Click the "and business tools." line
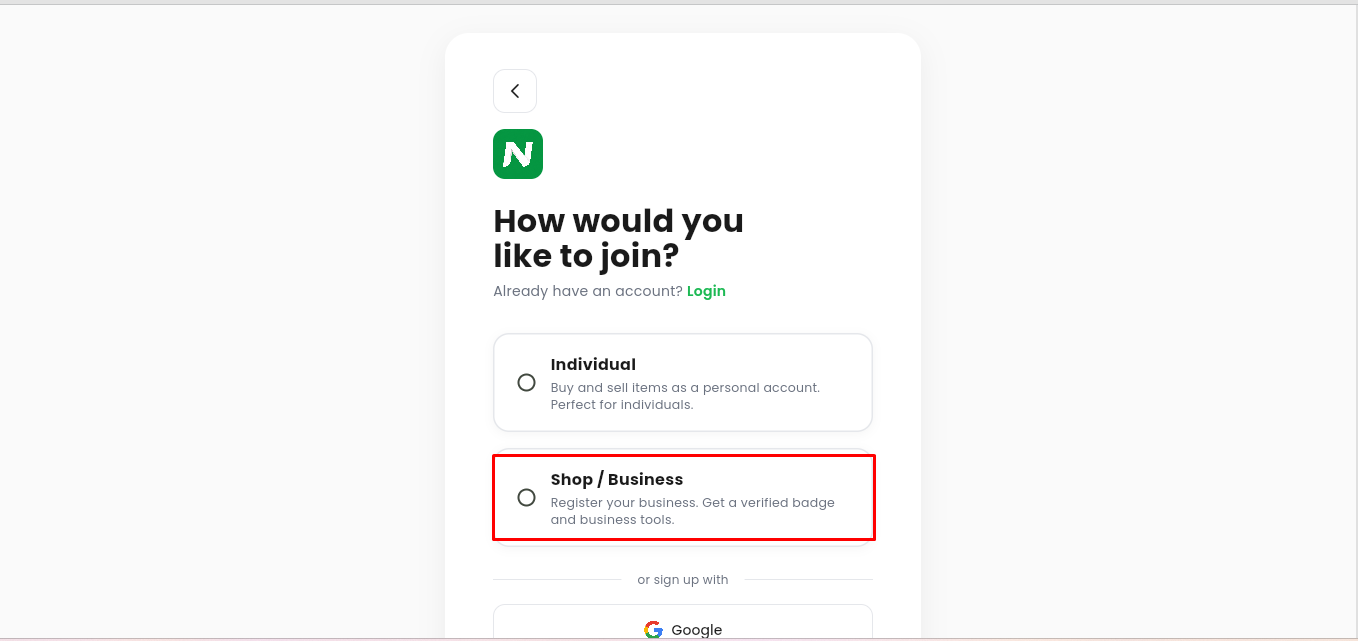The height and width of the screenshot is (641, 1358). (613, 520)
